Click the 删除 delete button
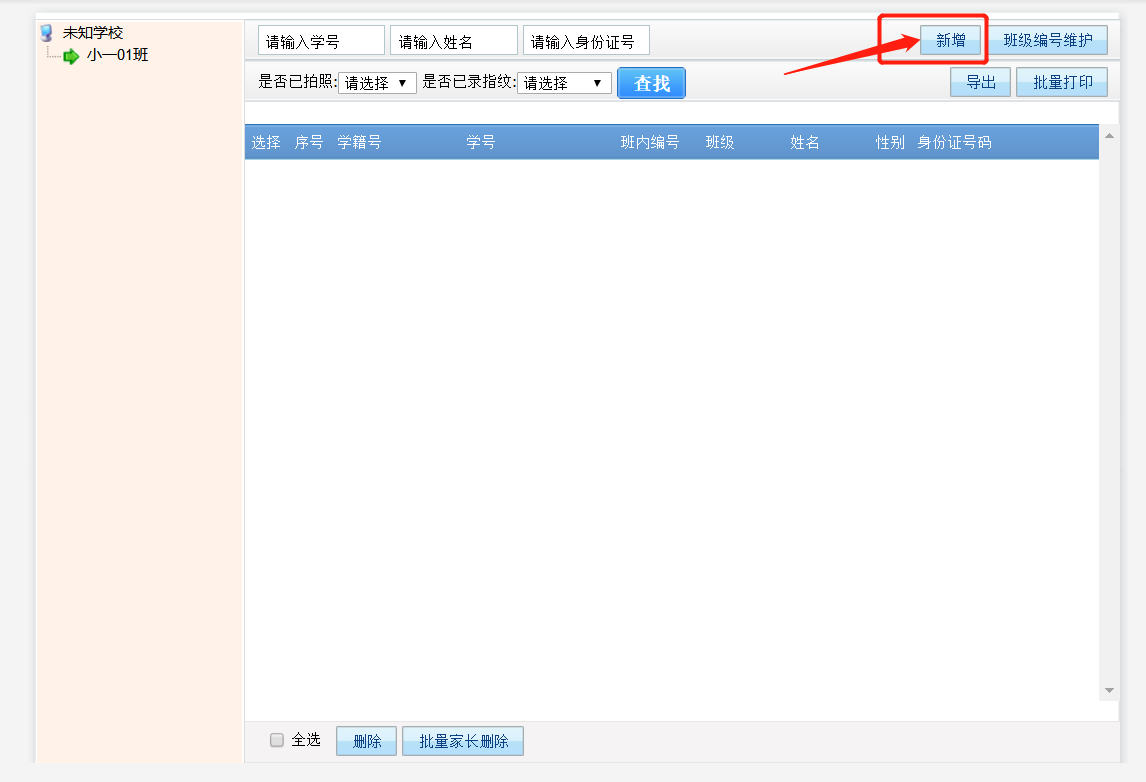1146x782 pixels. [x=366, y=740]
